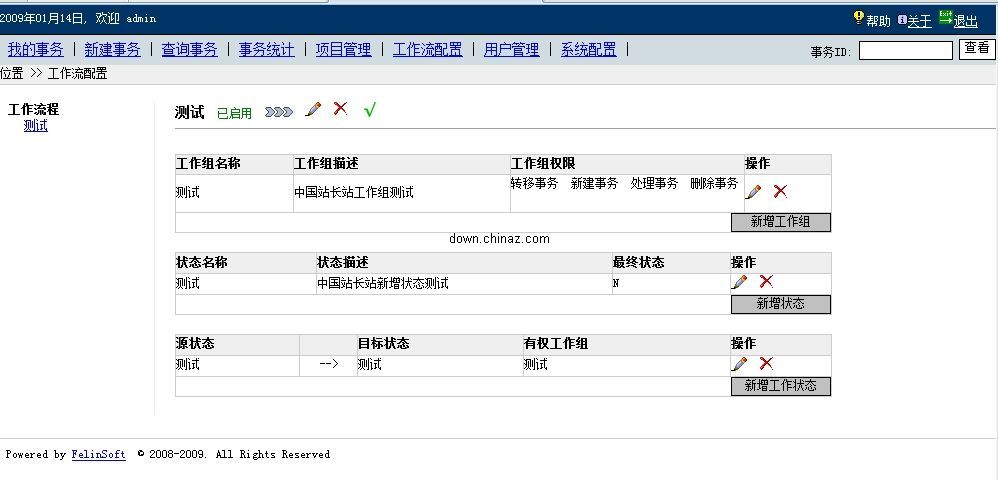Edit the 测试 --> 测试 transition row
This screenshot has height=480, width=998.
click(740, 364)
